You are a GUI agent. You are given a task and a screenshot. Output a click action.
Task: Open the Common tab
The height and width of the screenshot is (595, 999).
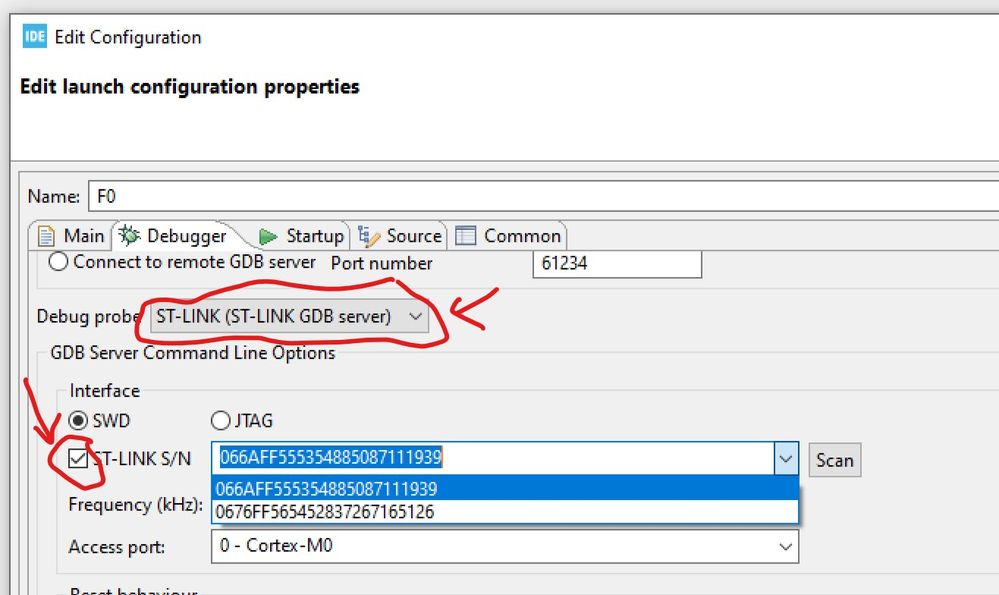click(508, 236)
